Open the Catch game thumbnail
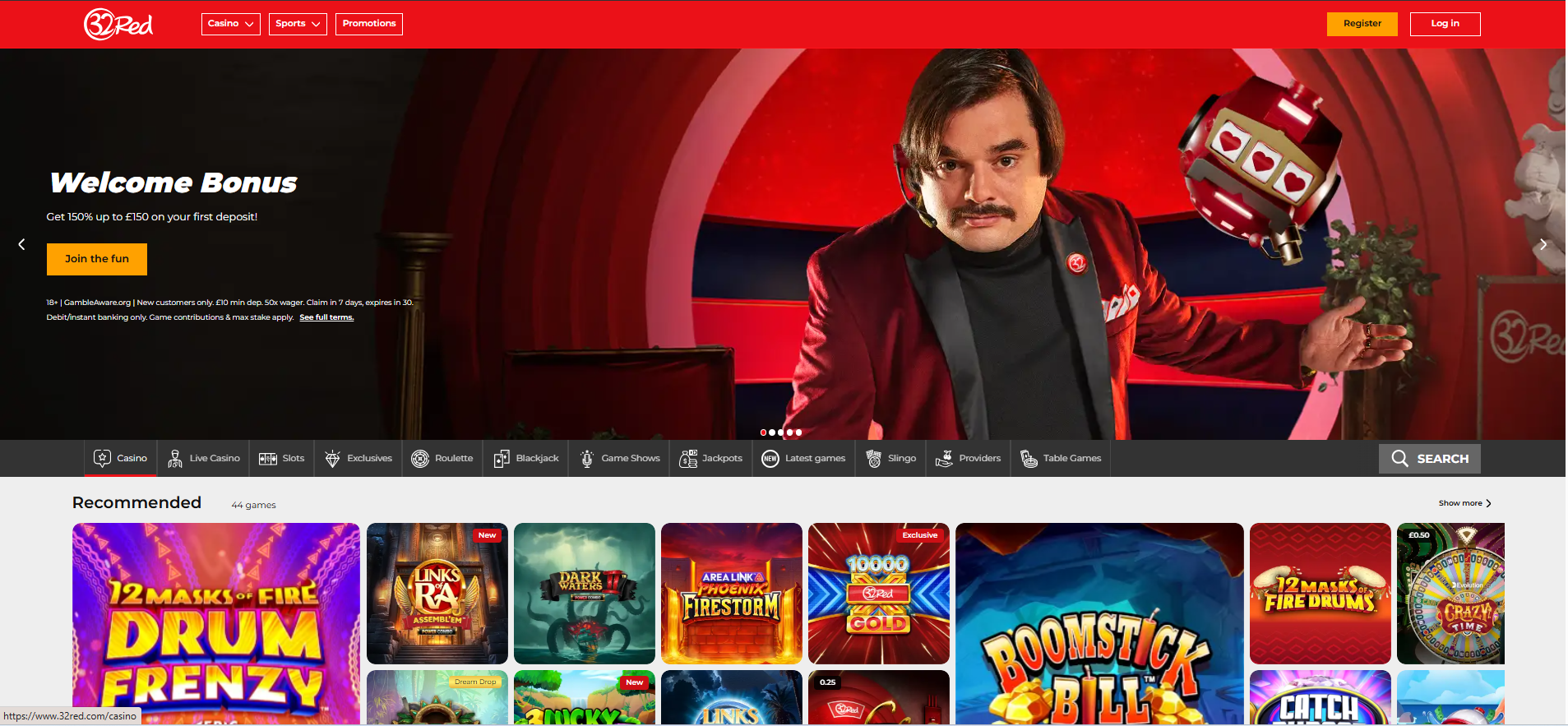 point(1321,698)
